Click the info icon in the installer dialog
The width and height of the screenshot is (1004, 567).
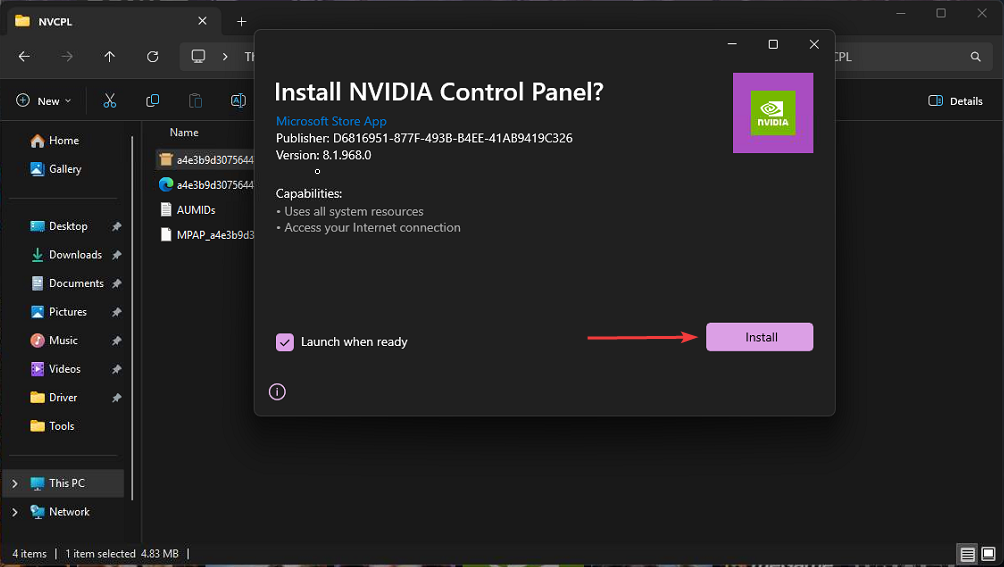click(x=278, y=392)
